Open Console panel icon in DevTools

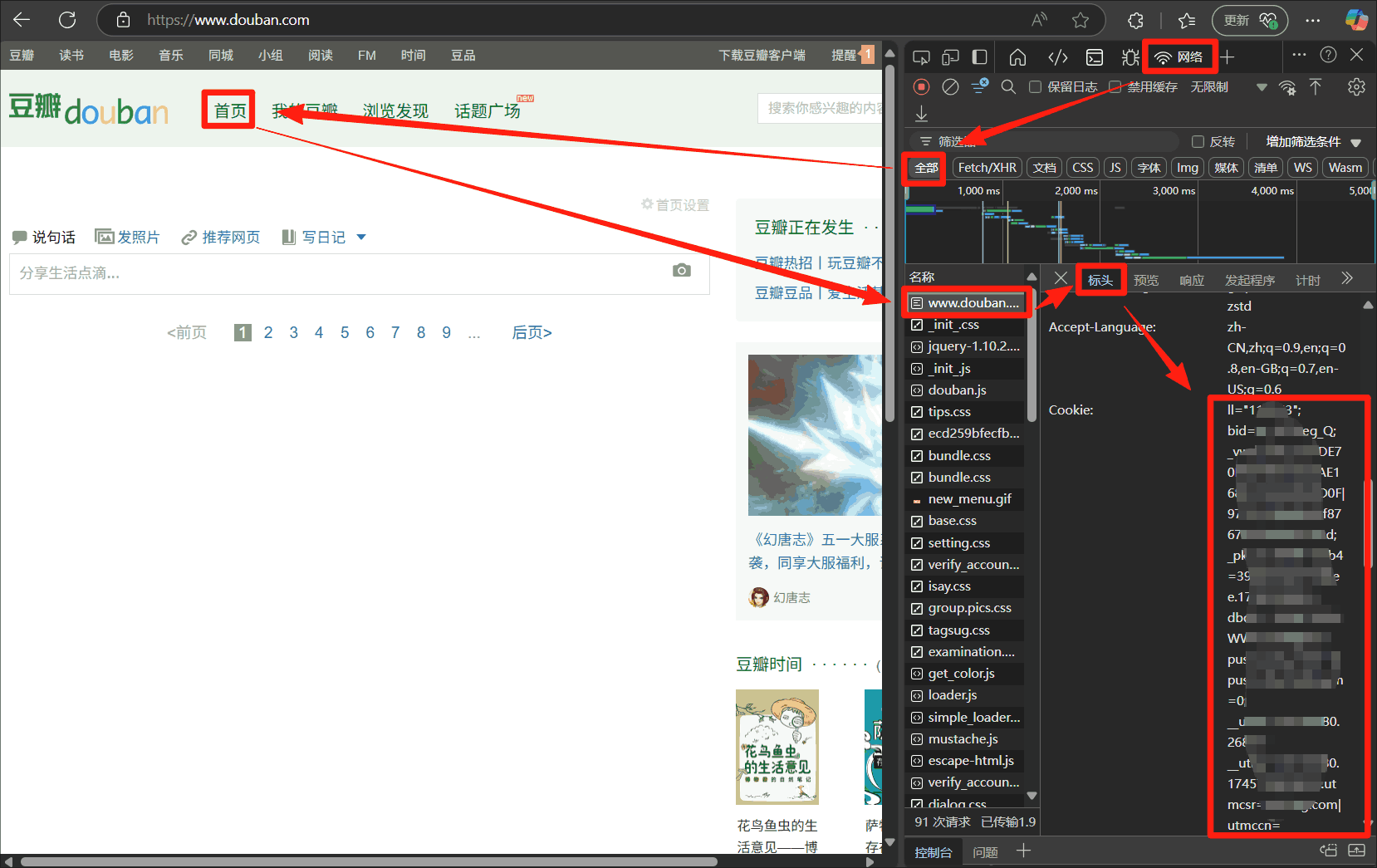click(x=1095, y=57)
